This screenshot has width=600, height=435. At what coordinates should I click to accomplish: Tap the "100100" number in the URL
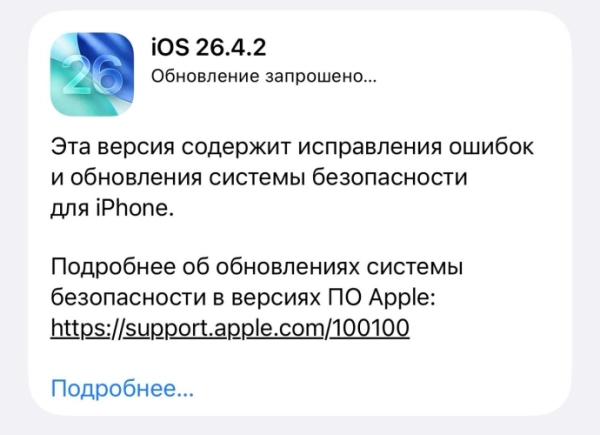pos(370,328)
